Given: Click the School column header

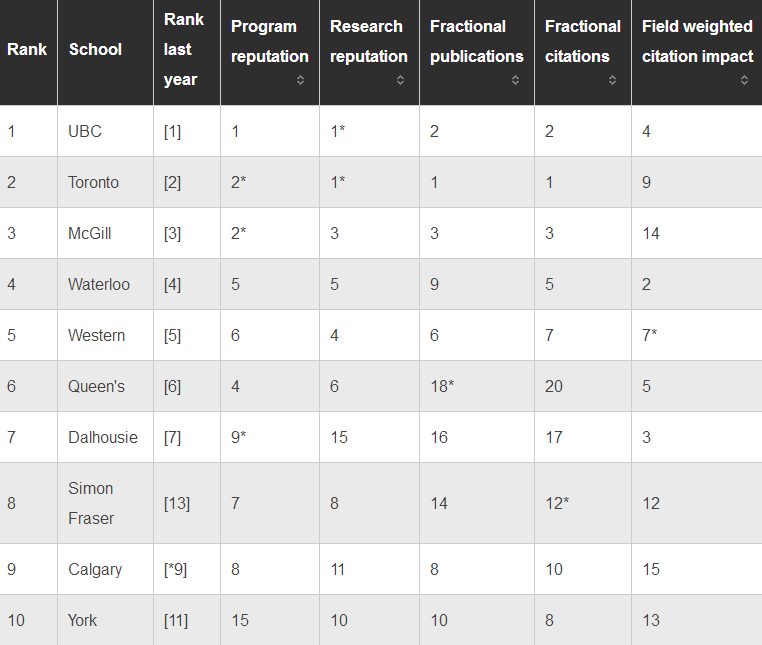Looking at the screenshot, I should tap(95, 50).
